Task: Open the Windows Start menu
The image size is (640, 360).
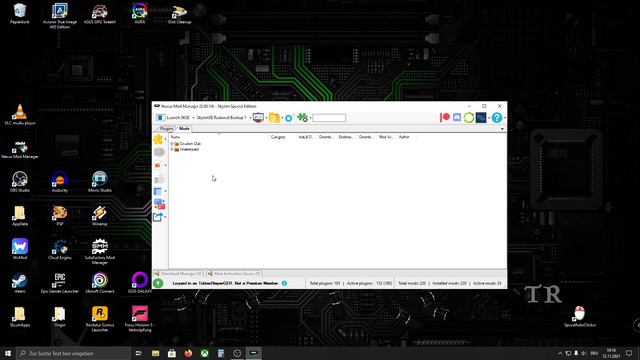Action: click(x=8, y=353)
